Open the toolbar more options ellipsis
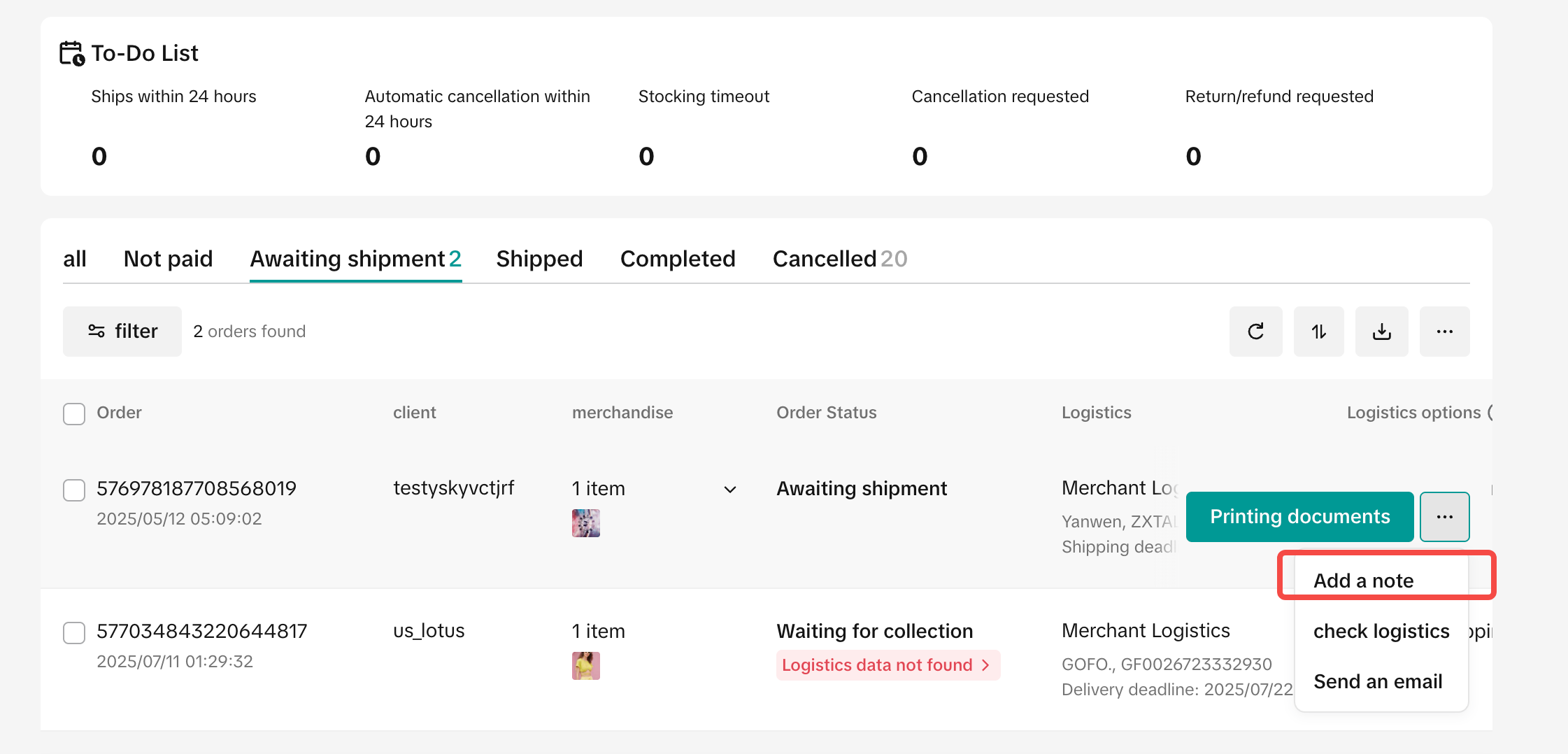Image resolution: width=1568 pixels, height=754 pixels. [x=1444, y=332]
